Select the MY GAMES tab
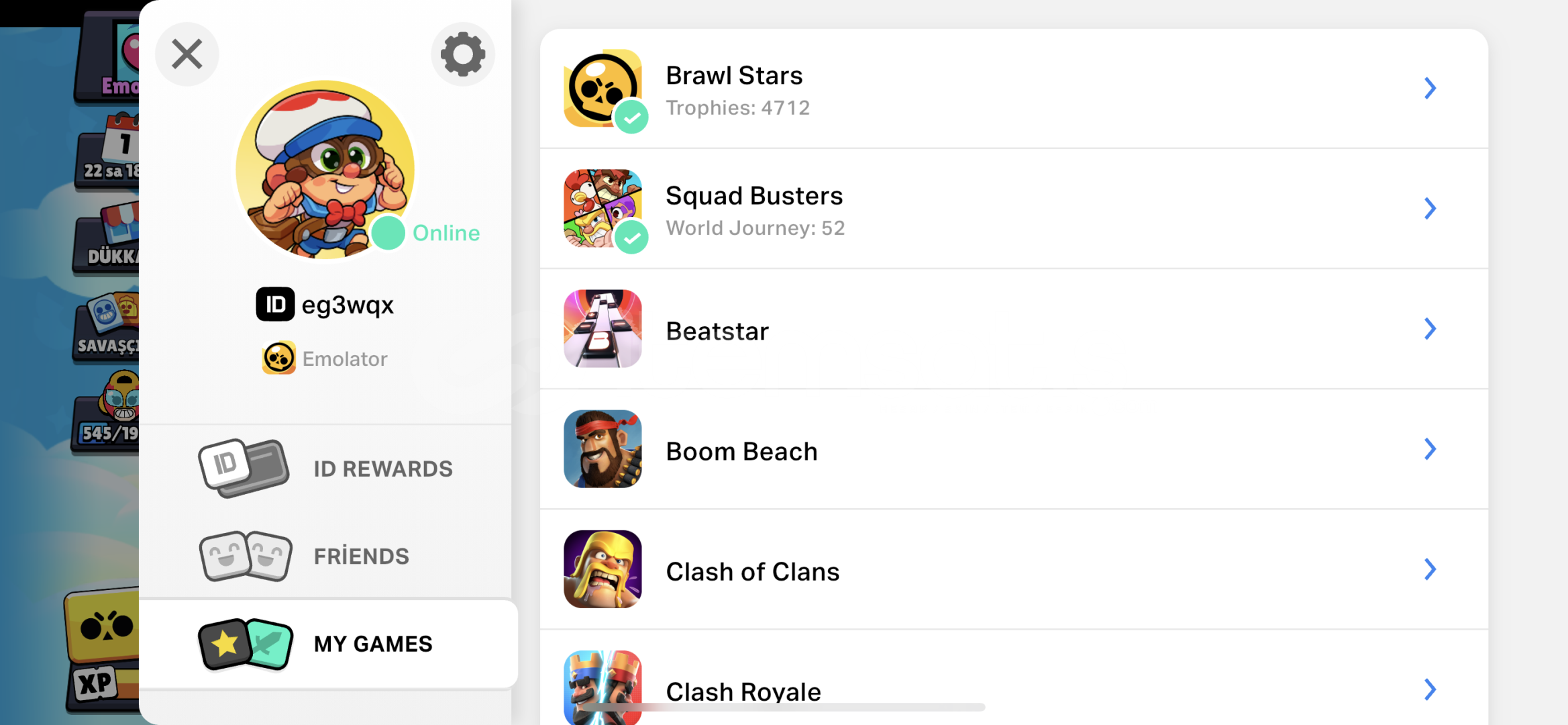1568x725 pixels. 329,644
